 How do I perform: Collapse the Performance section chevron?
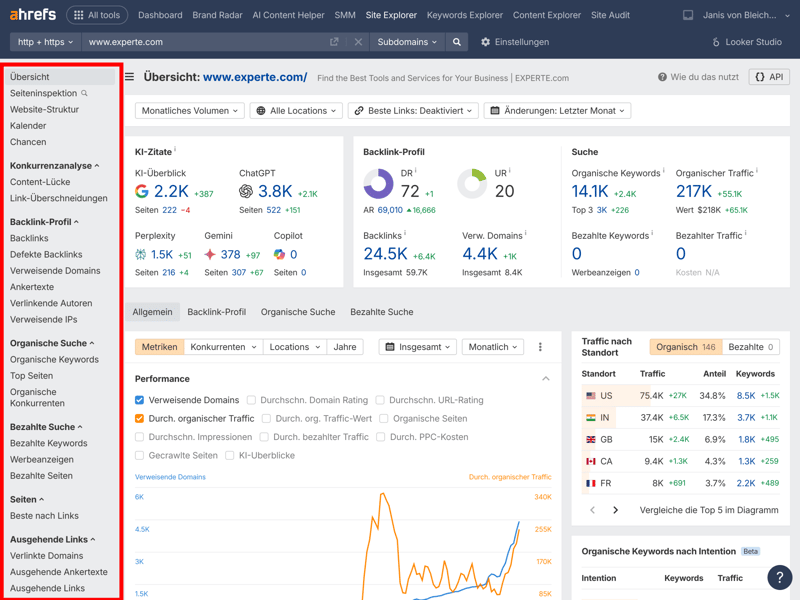545,379
